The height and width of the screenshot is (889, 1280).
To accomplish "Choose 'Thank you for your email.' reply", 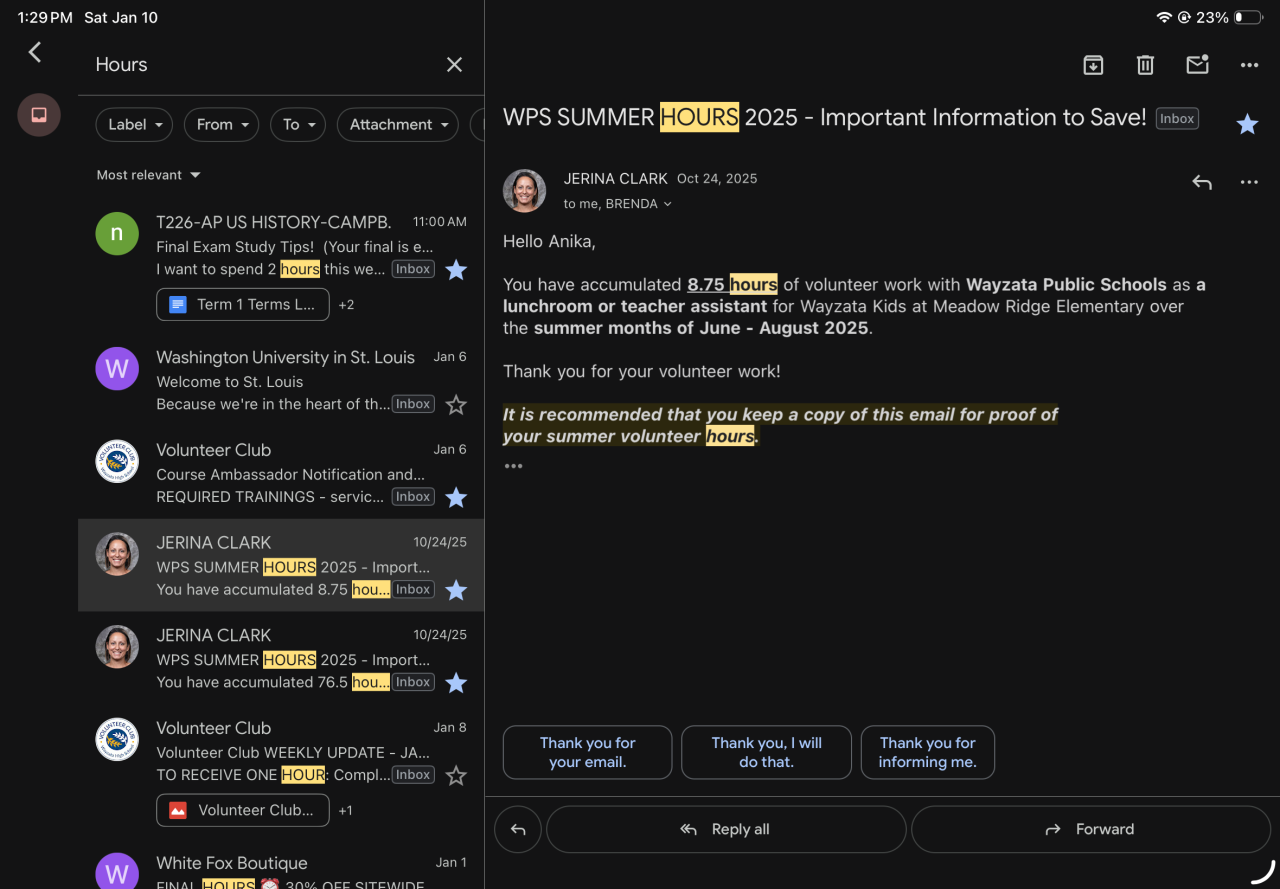I will pyautogui.click(x=588, y=752).
